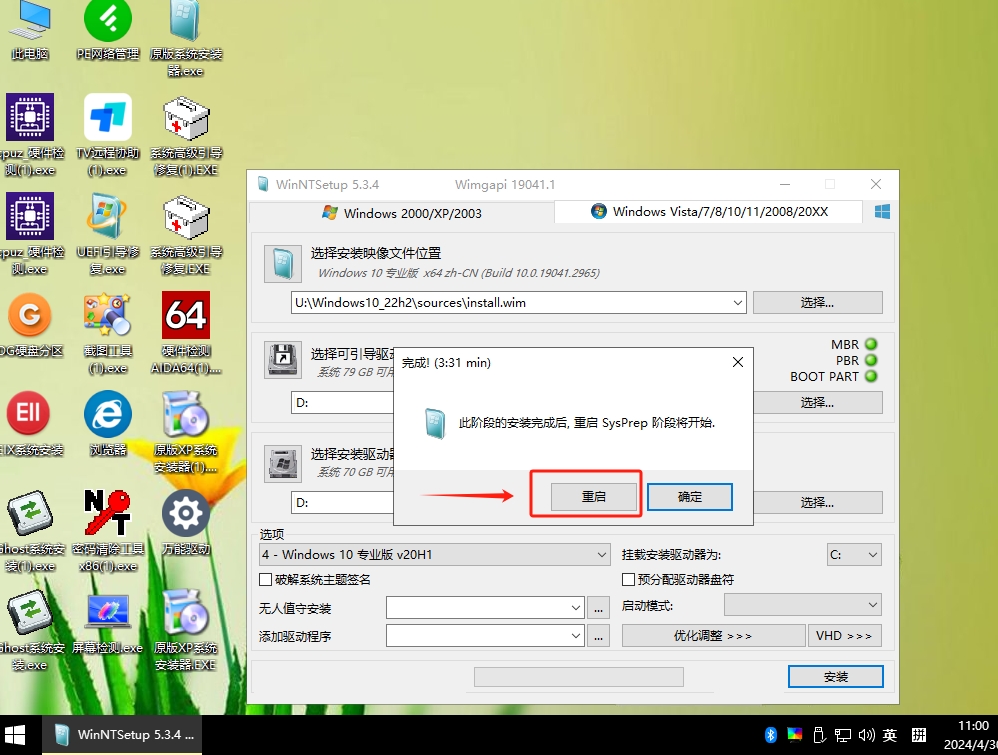The width and height of the screenshot is (998, 755).
Task: Click the install image file icon
Action: pos(283,264)
